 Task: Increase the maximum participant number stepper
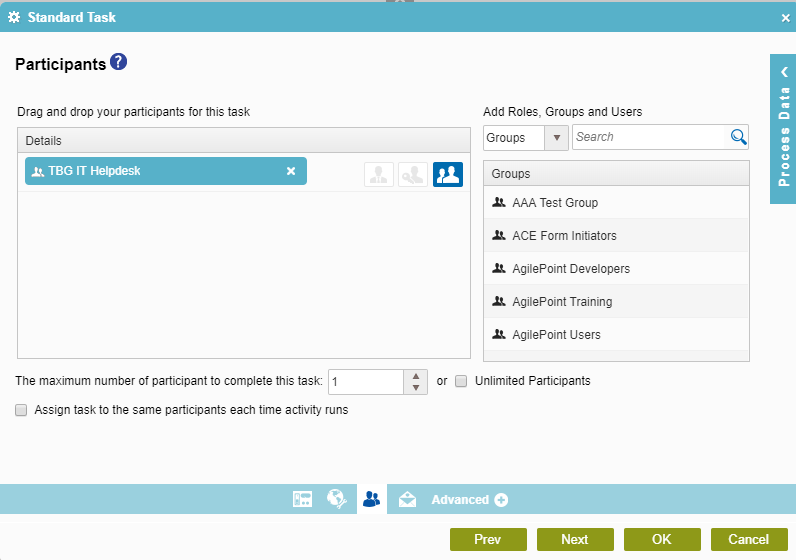pyautogui.click(x=415, y=376)
